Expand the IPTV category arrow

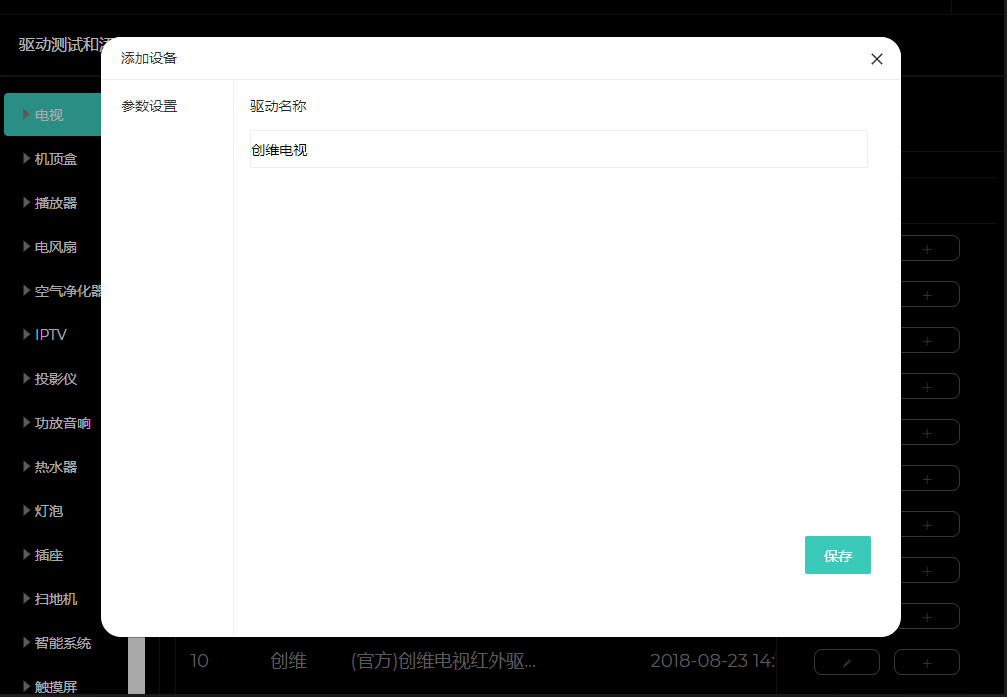click(26, 335)
